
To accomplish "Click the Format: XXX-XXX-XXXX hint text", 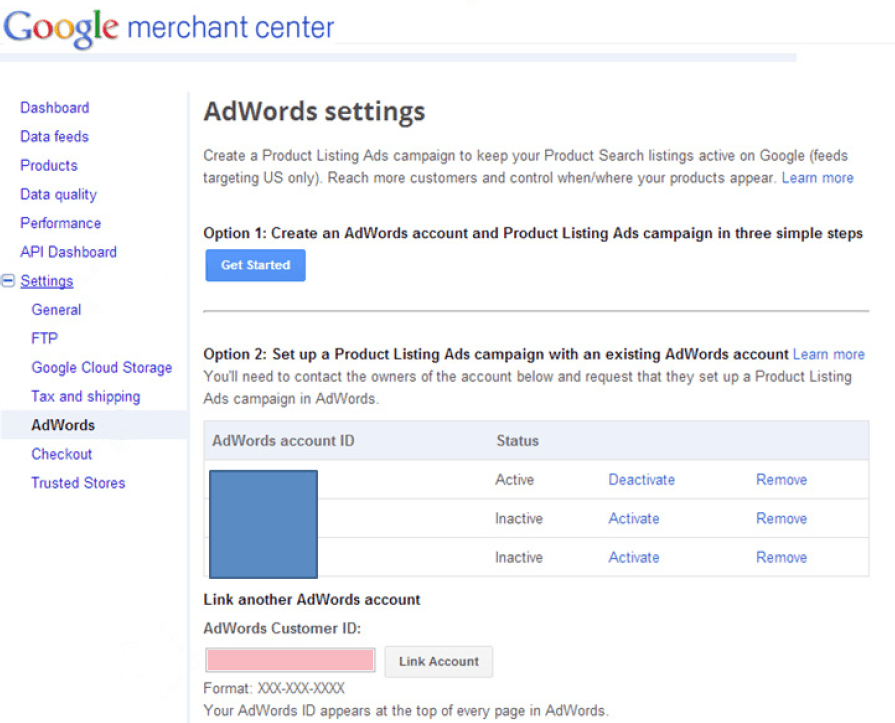I will click(274, 688).
